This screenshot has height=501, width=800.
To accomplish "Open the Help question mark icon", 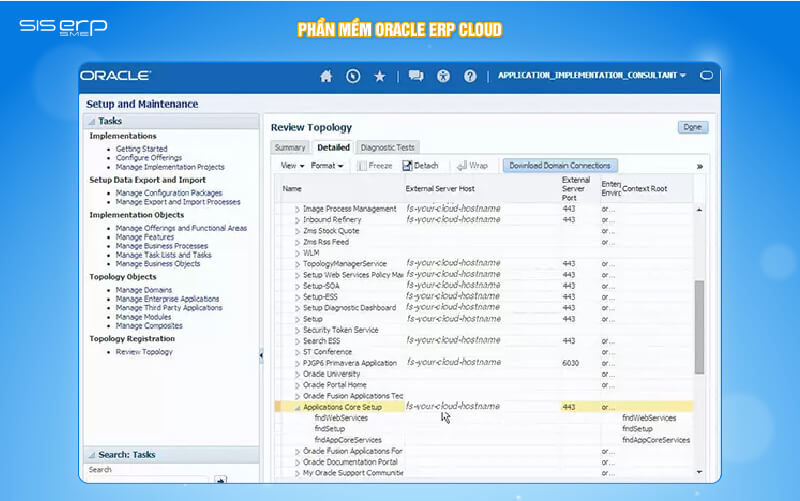I will point(470,76).
